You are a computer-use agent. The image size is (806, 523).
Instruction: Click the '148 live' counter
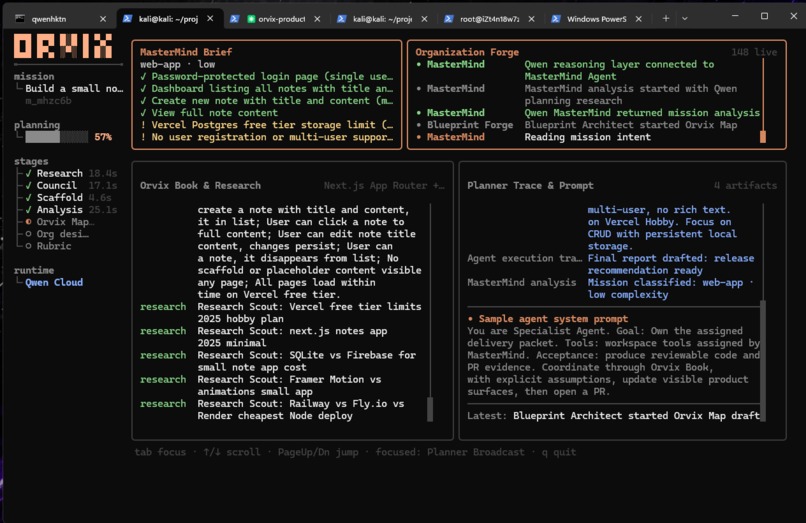click(754, 52)
